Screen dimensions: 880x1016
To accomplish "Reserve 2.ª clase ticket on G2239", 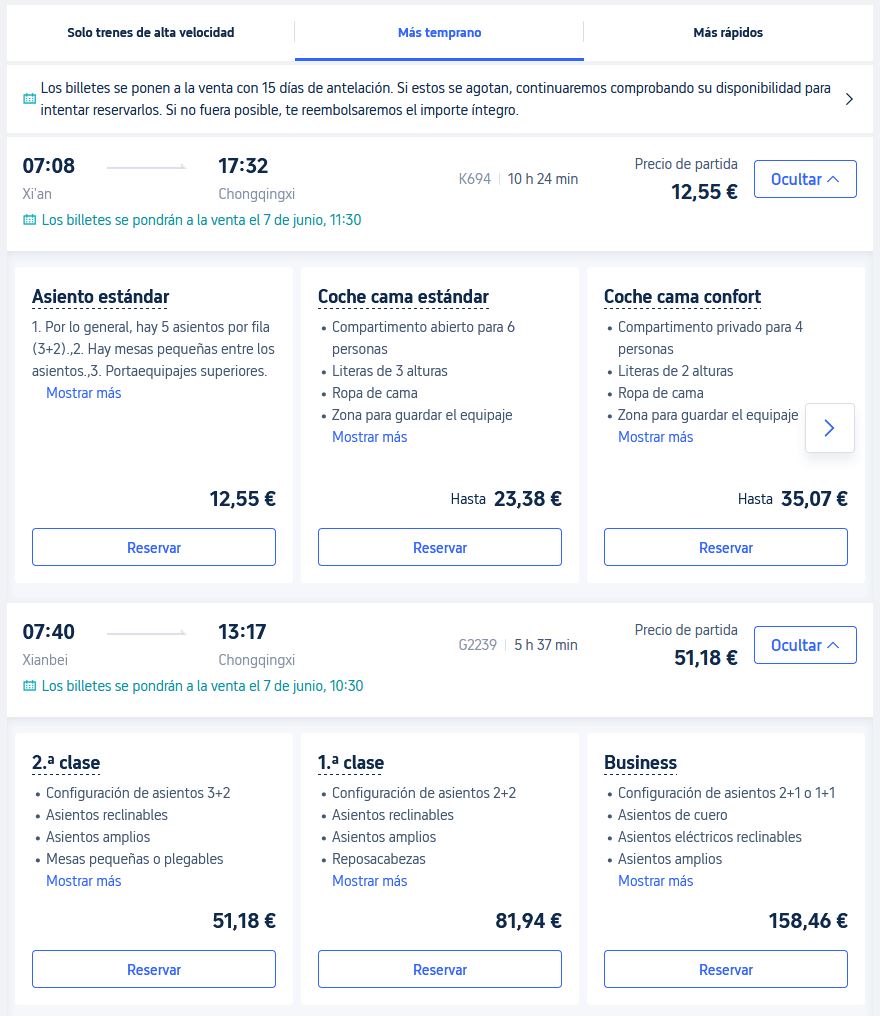I will pyautogui.click(x=154, y=969).
